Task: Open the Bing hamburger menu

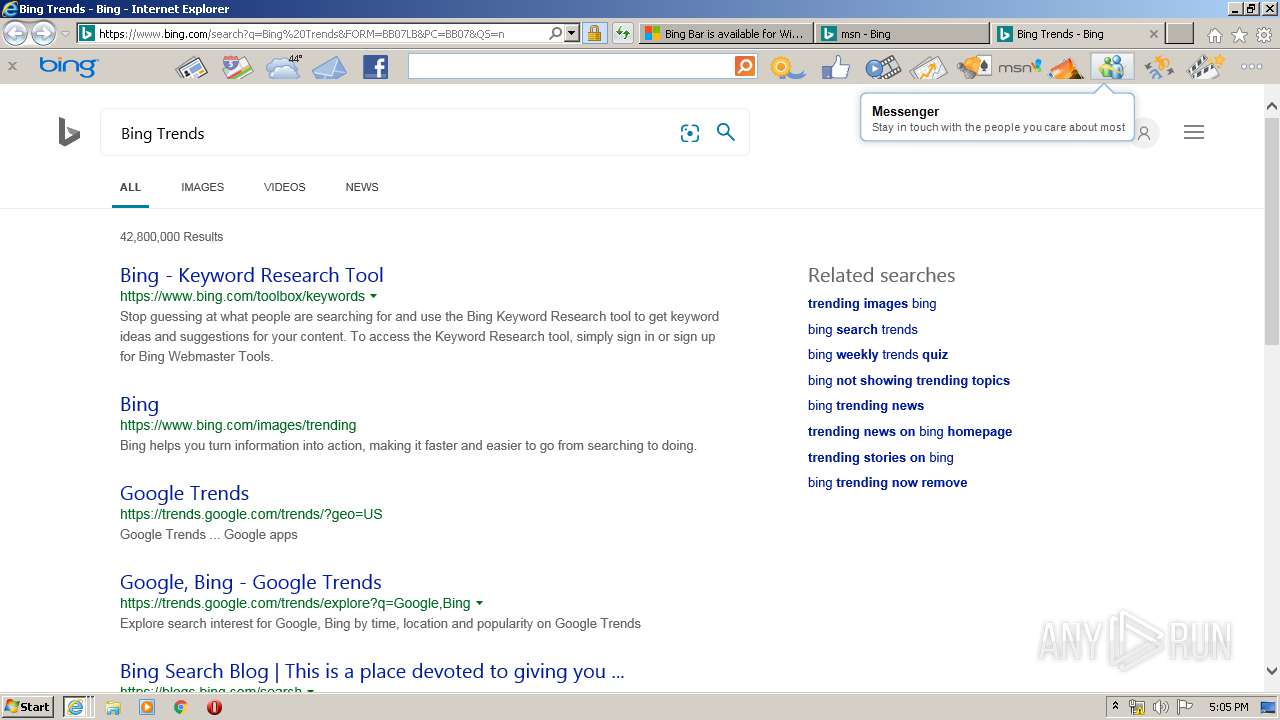Action: coord(1194,132)
